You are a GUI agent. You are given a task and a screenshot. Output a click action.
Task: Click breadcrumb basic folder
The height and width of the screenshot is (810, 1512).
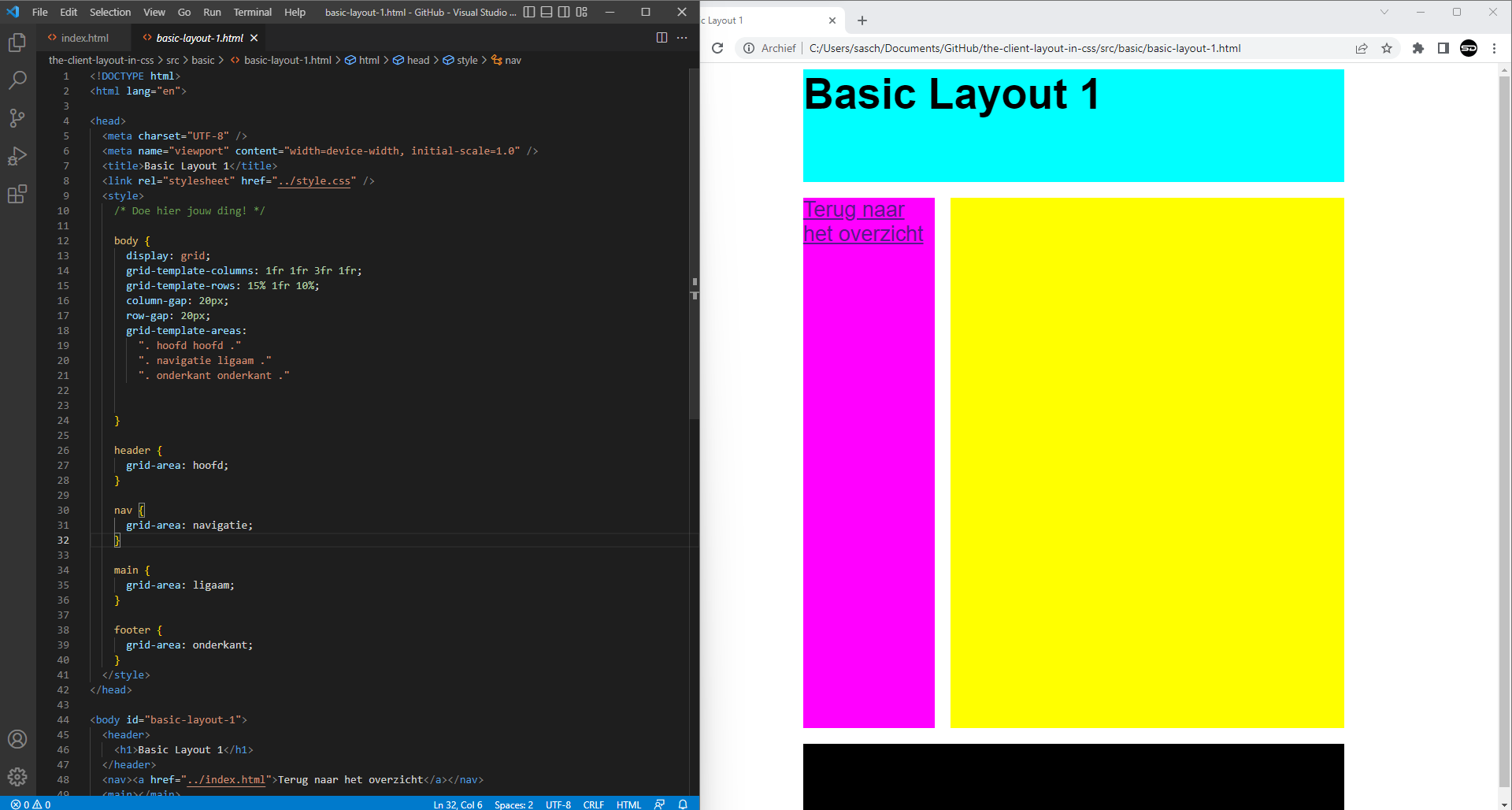pyautogui.click(x=203, y=60)
